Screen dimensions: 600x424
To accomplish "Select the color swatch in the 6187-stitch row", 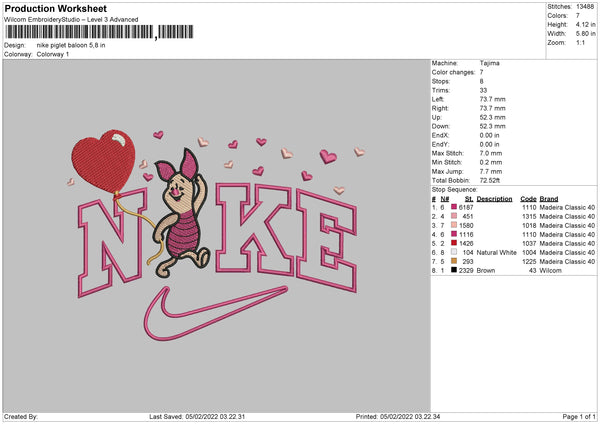I will tap(454, 207).
